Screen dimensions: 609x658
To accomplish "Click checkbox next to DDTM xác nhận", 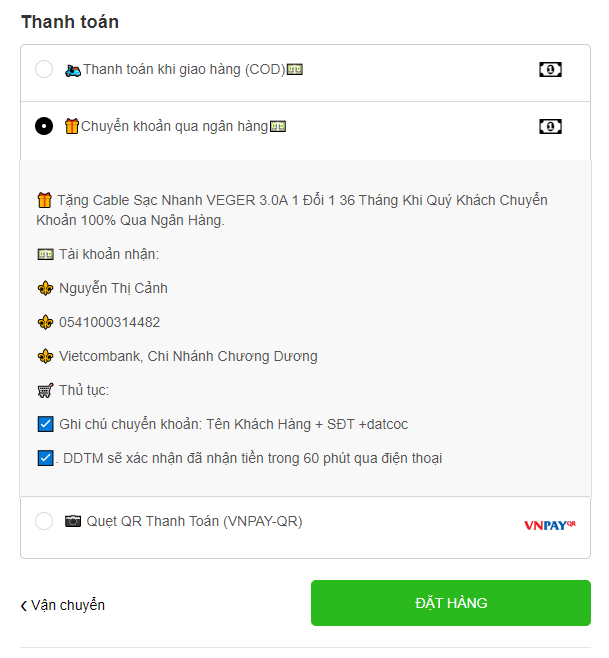I will 45,458.
